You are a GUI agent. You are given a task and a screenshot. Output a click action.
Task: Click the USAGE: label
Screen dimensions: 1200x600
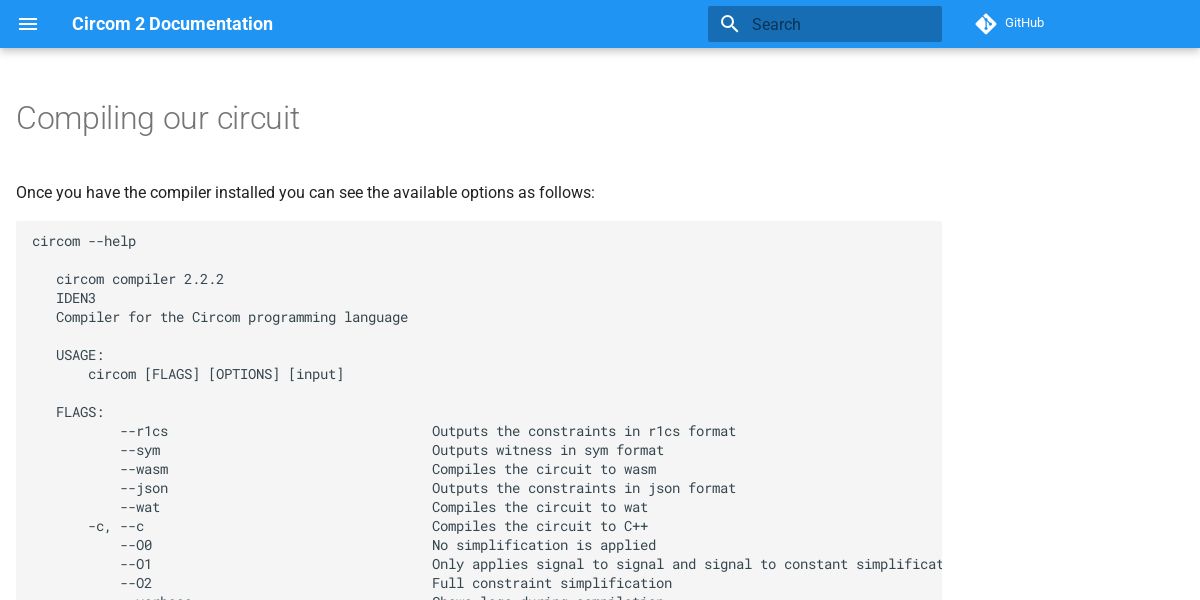pyautogui.click(x=80, y=355)
